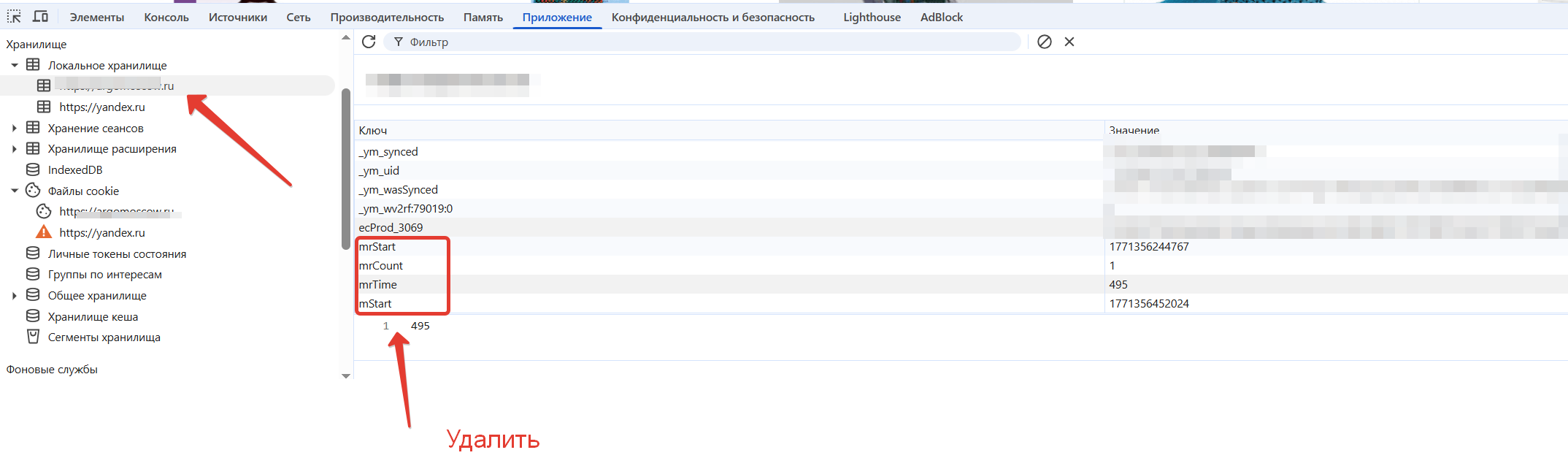Expand the Extension storage node
Image resolution: width=1568 pixels, height=458 pixels.
coord(14,149)
